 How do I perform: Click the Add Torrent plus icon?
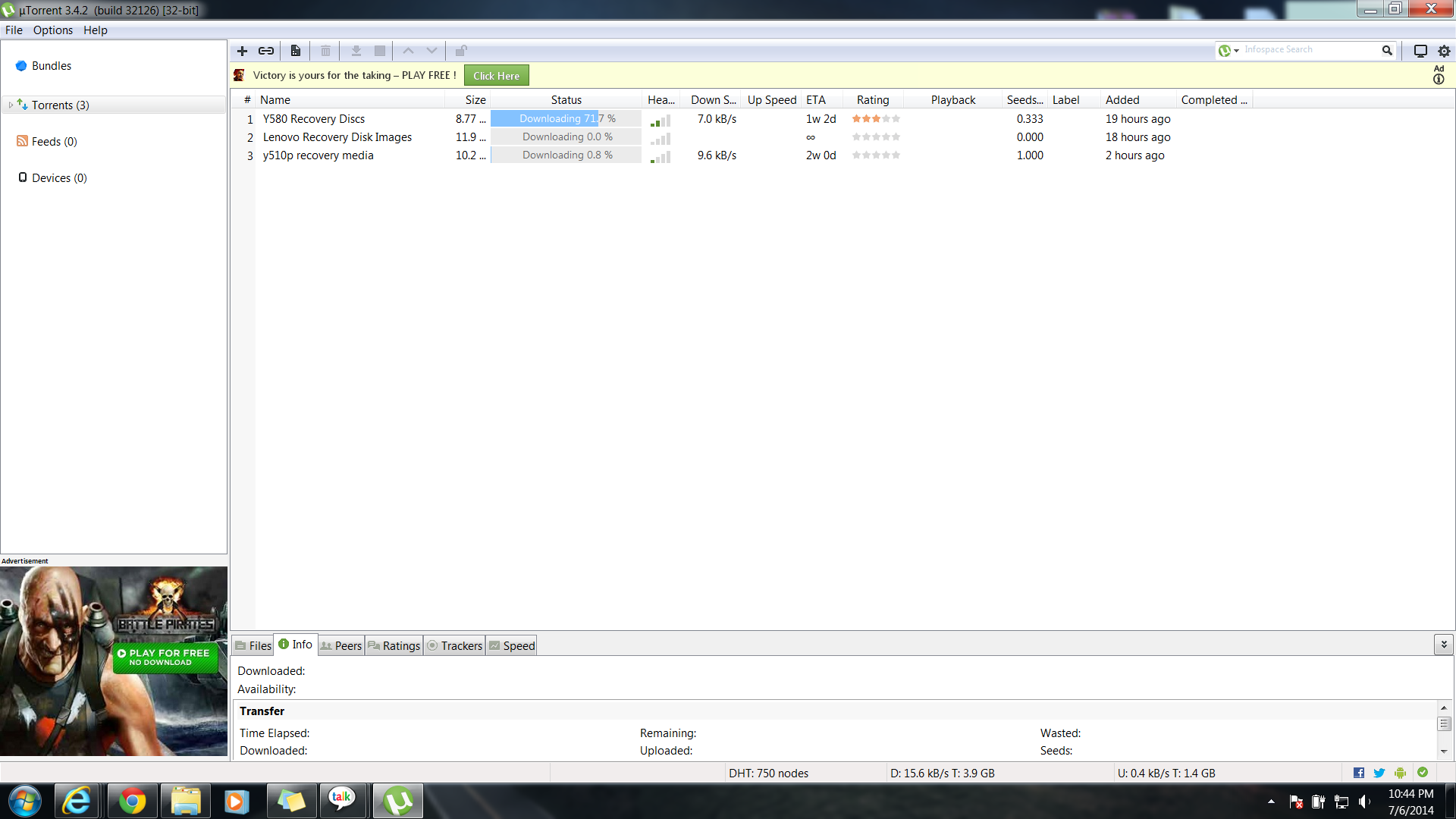pos(242,51)
